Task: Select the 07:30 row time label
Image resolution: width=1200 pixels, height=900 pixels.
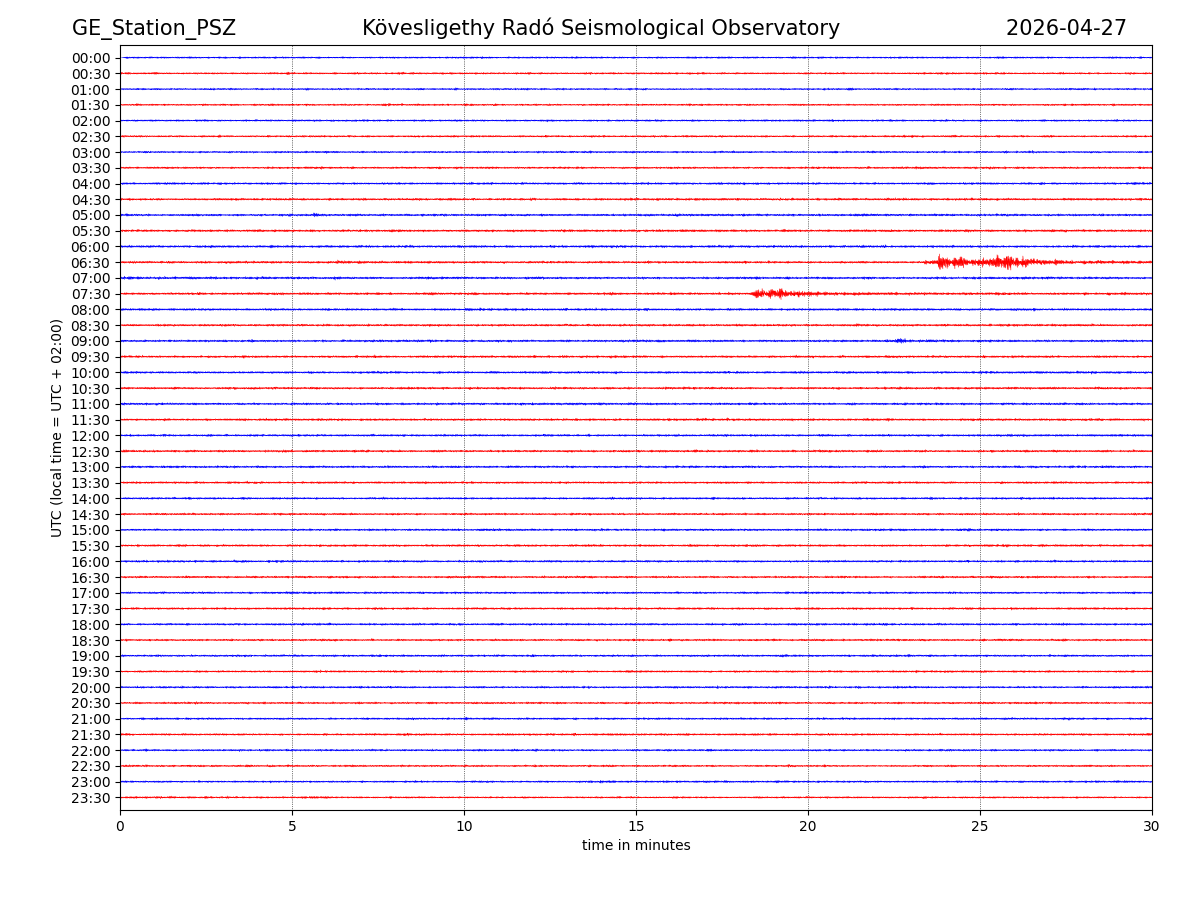Action: click(91, 294)
